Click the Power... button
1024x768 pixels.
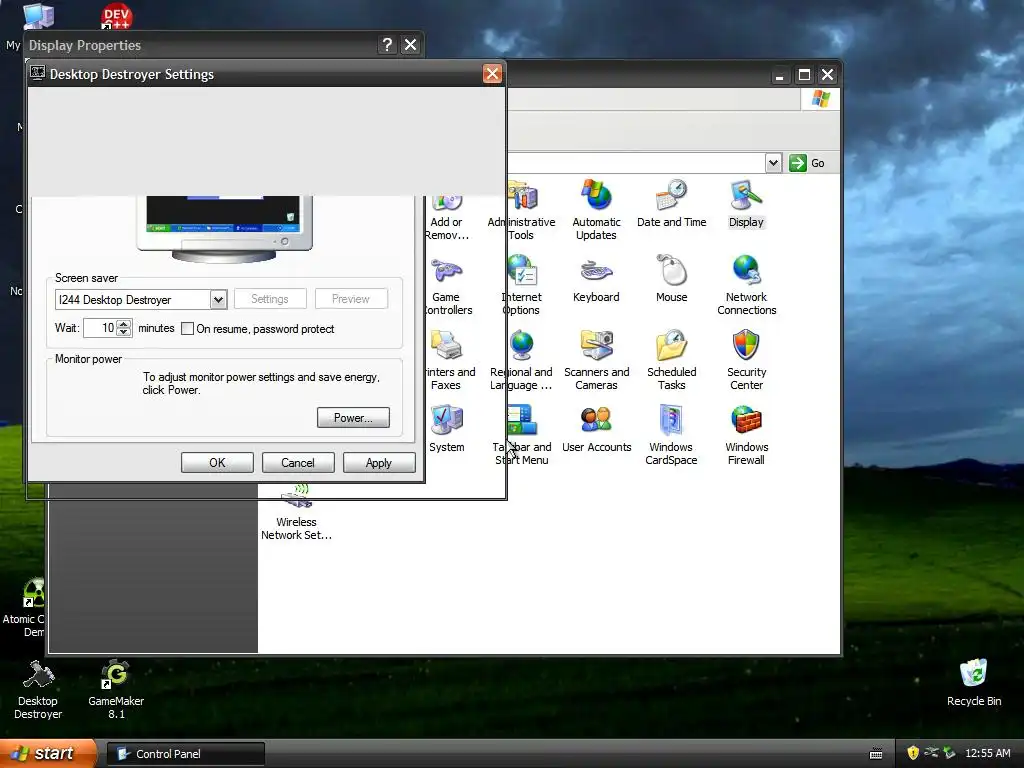point(353,418)
